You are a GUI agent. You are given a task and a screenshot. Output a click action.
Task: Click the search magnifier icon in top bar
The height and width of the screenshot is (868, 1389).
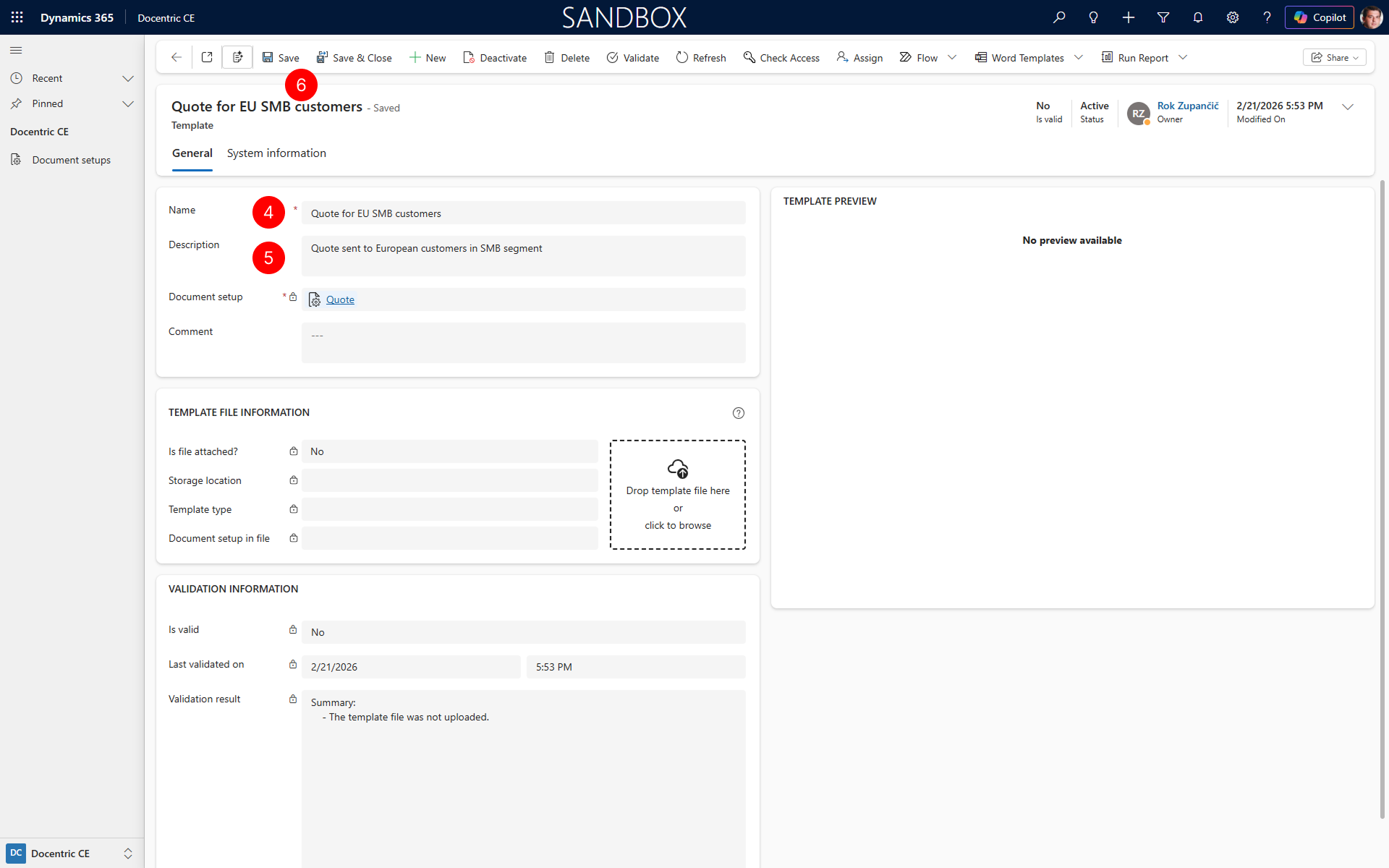[1059, 17]
